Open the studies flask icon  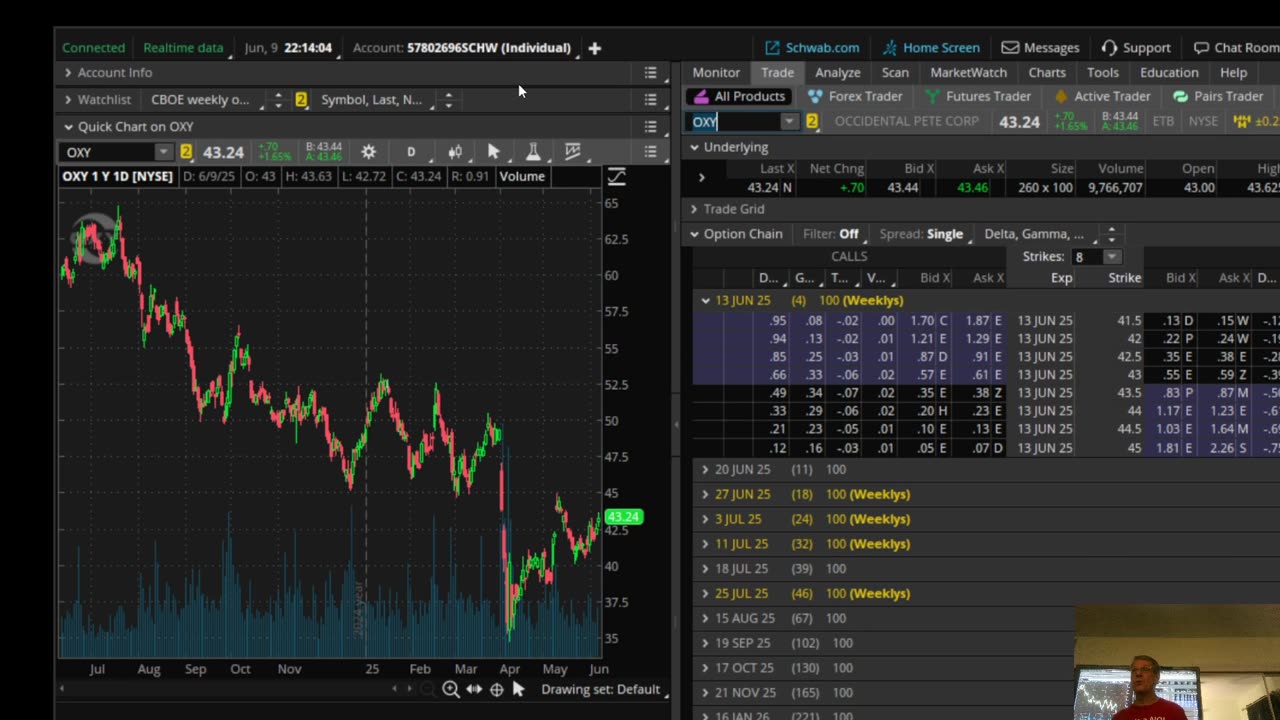[x=533, y=152]
